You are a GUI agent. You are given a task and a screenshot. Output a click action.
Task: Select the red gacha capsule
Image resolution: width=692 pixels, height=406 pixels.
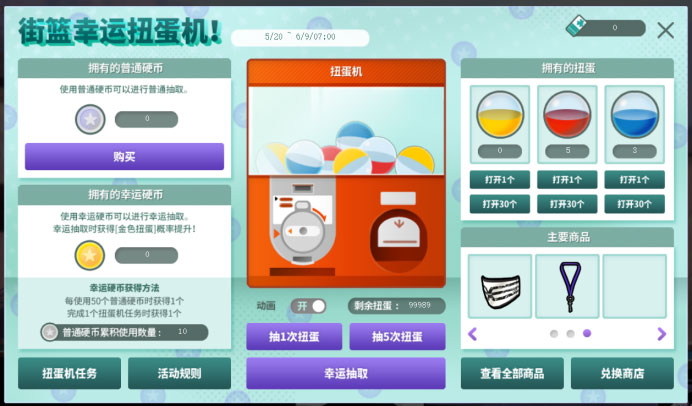(567, 115)
